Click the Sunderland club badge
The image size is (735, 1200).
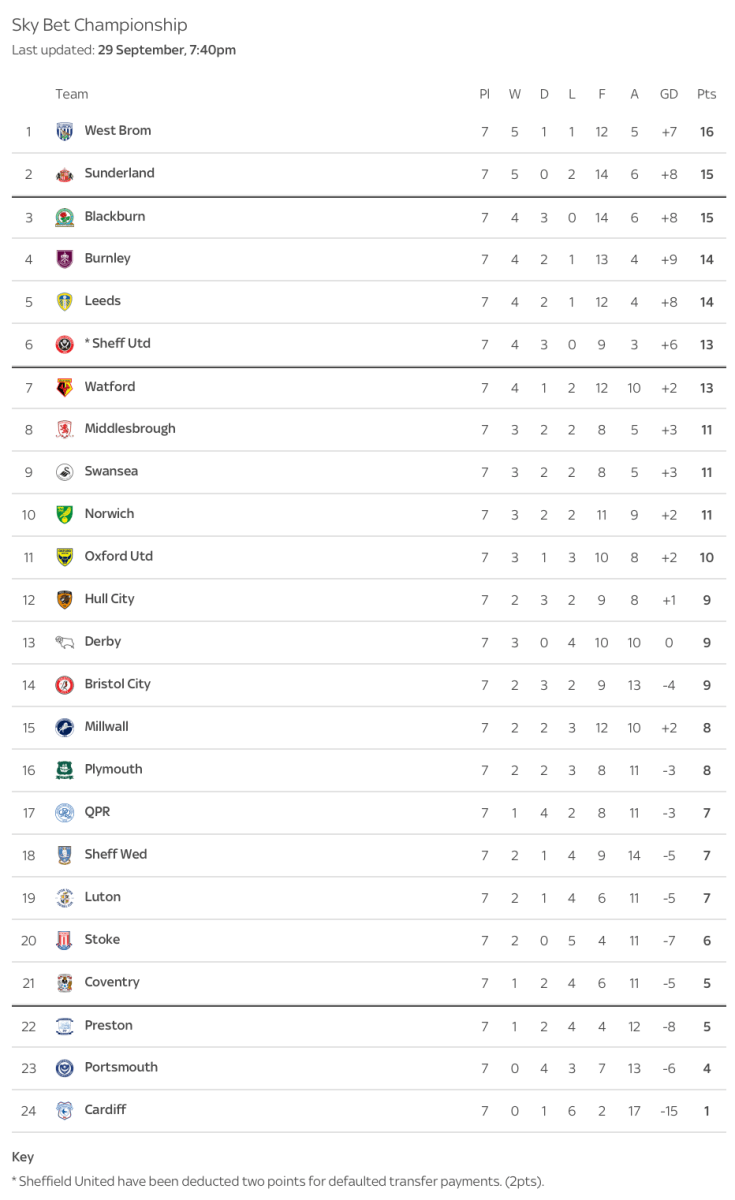(x=64, y=174)
